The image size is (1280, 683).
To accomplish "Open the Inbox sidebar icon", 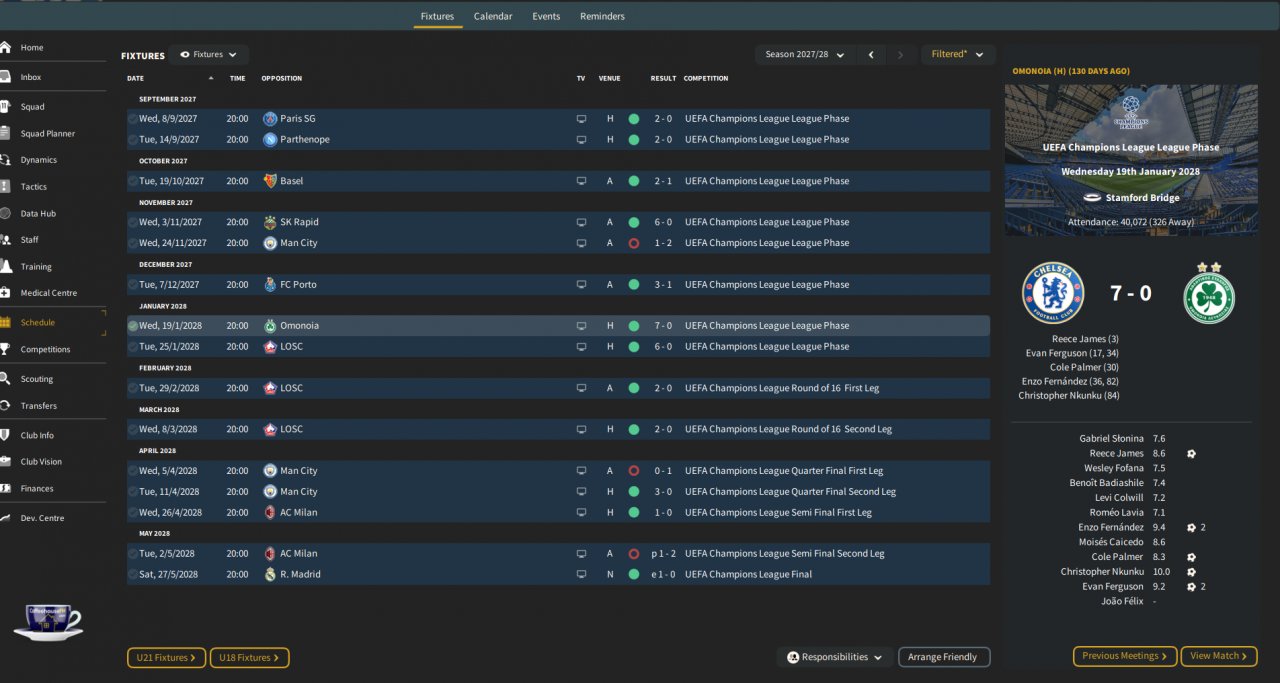I will tap(5, 77).
